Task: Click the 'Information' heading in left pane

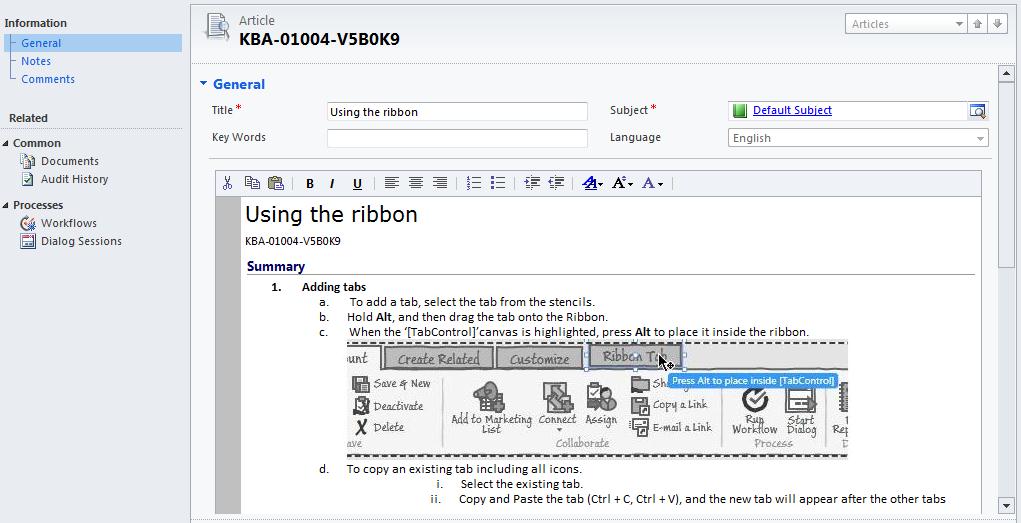Action: pyautogui.click(x=35, y=23)
